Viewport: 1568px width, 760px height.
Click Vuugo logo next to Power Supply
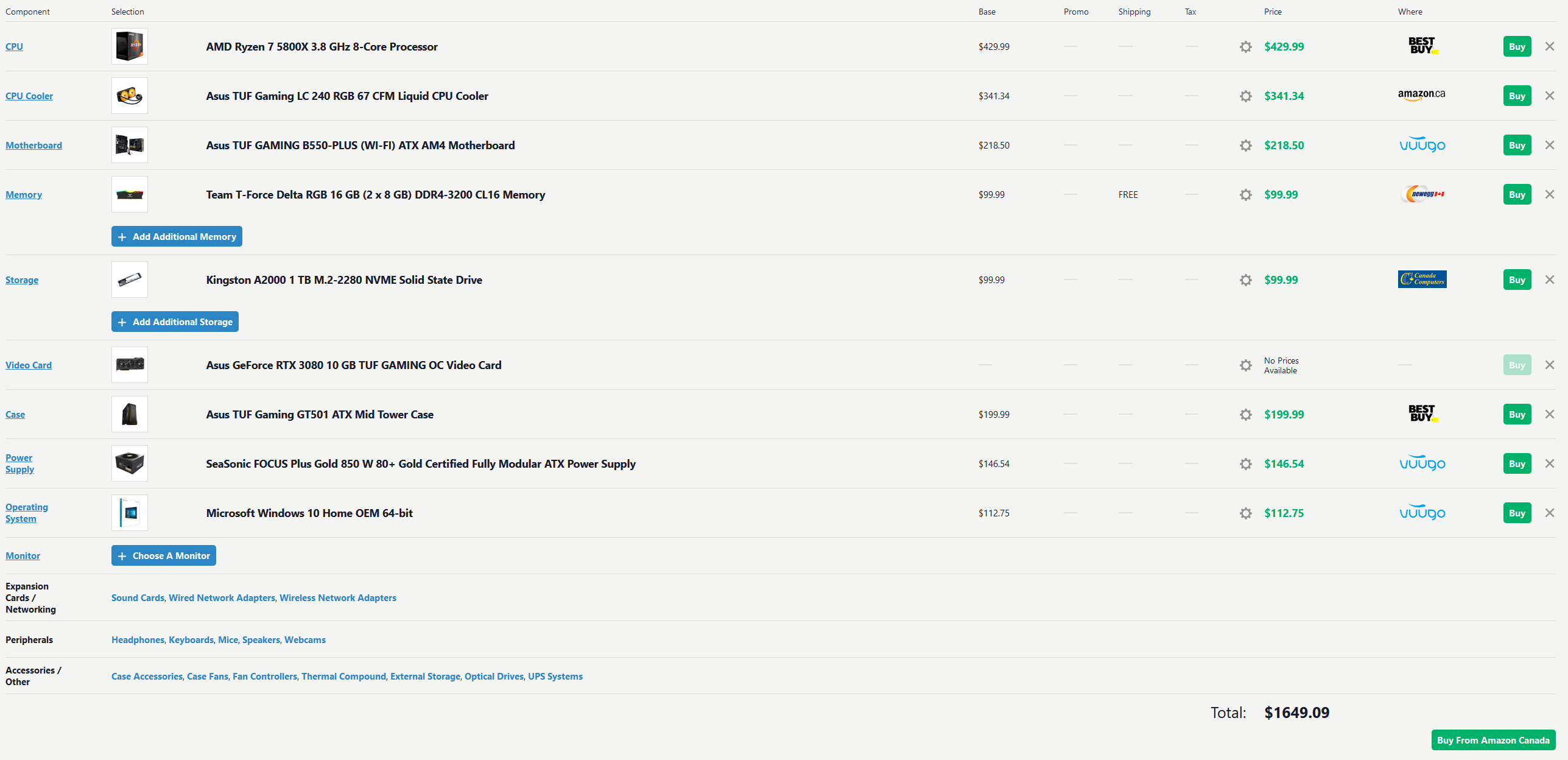coord(1422,464)
